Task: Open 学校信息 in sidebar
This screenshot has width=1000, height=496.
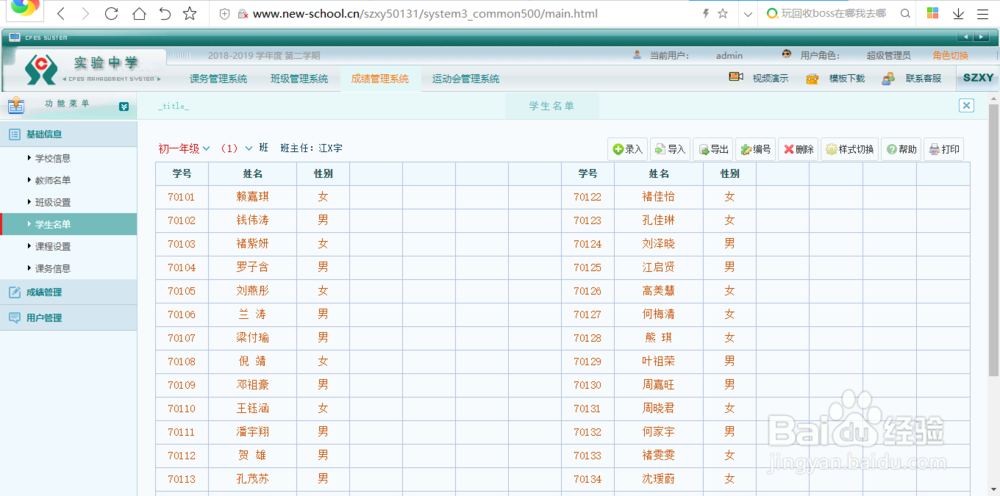Action: coord(53,158)
